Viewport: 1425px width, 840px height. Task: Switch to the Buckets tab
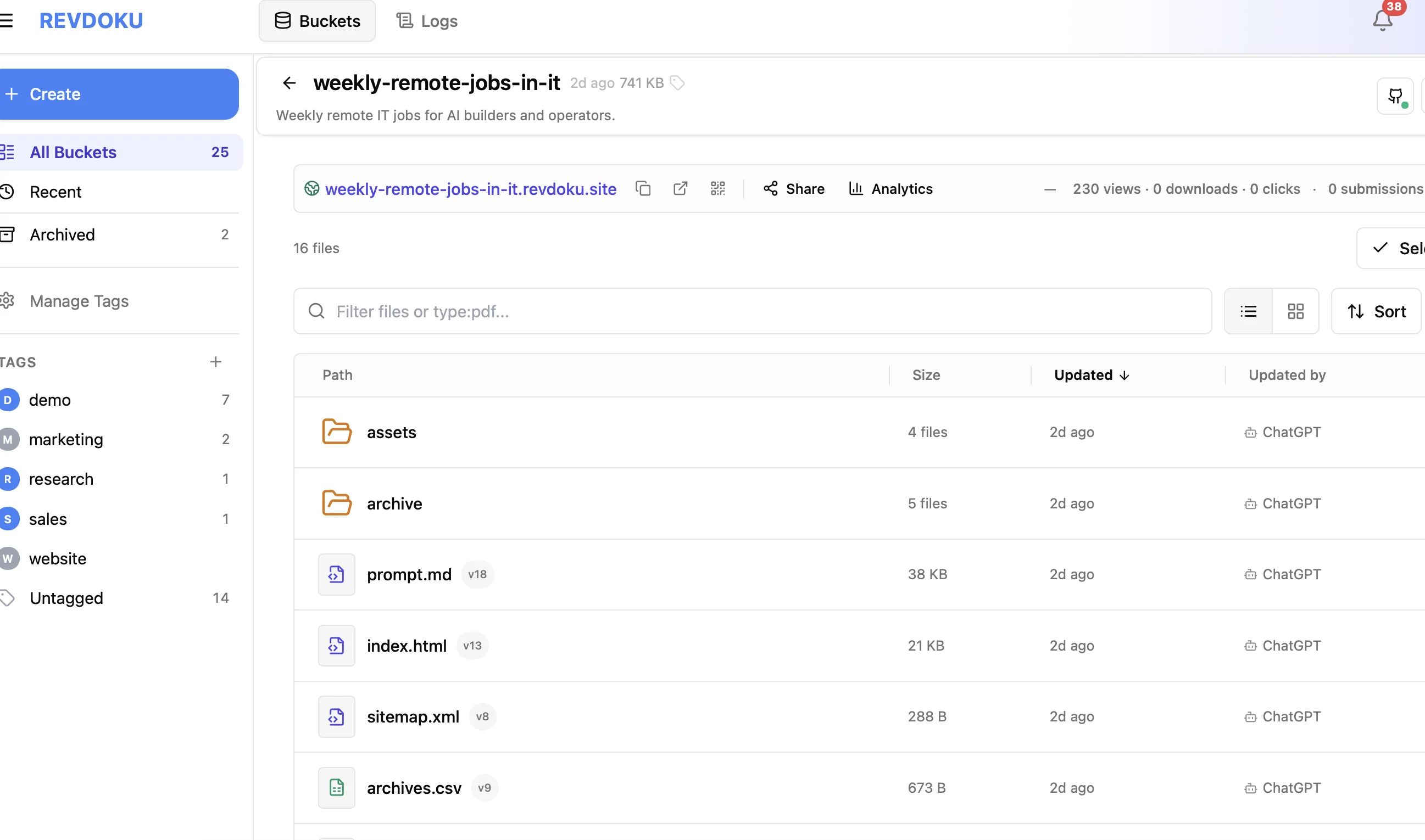point(317,21)
